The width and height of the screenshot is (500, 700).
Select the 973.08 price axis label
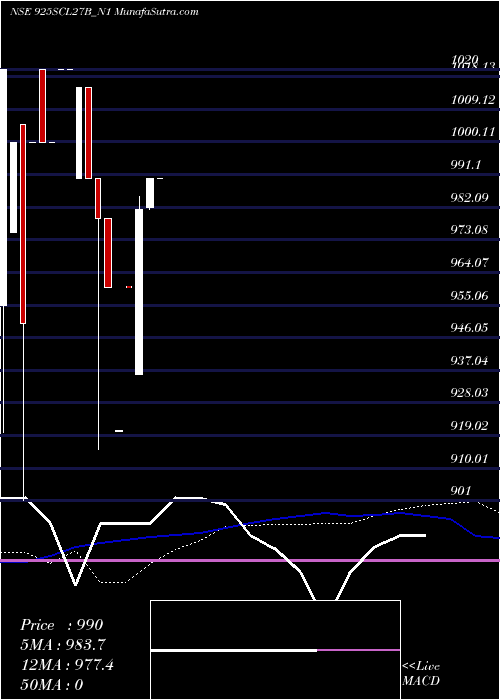472,230
